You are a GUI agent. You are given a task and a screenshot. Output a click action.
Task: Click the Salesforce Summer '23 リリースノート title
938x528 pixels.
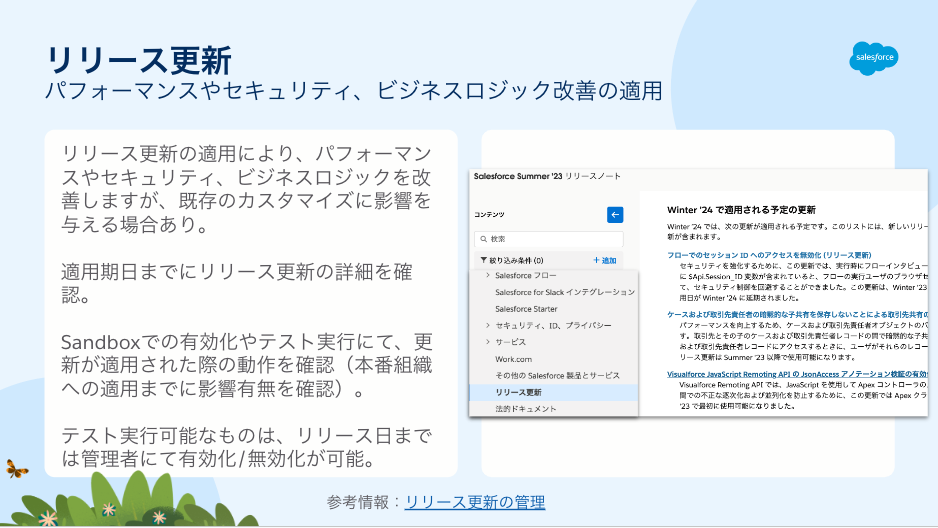pos(547,176)
